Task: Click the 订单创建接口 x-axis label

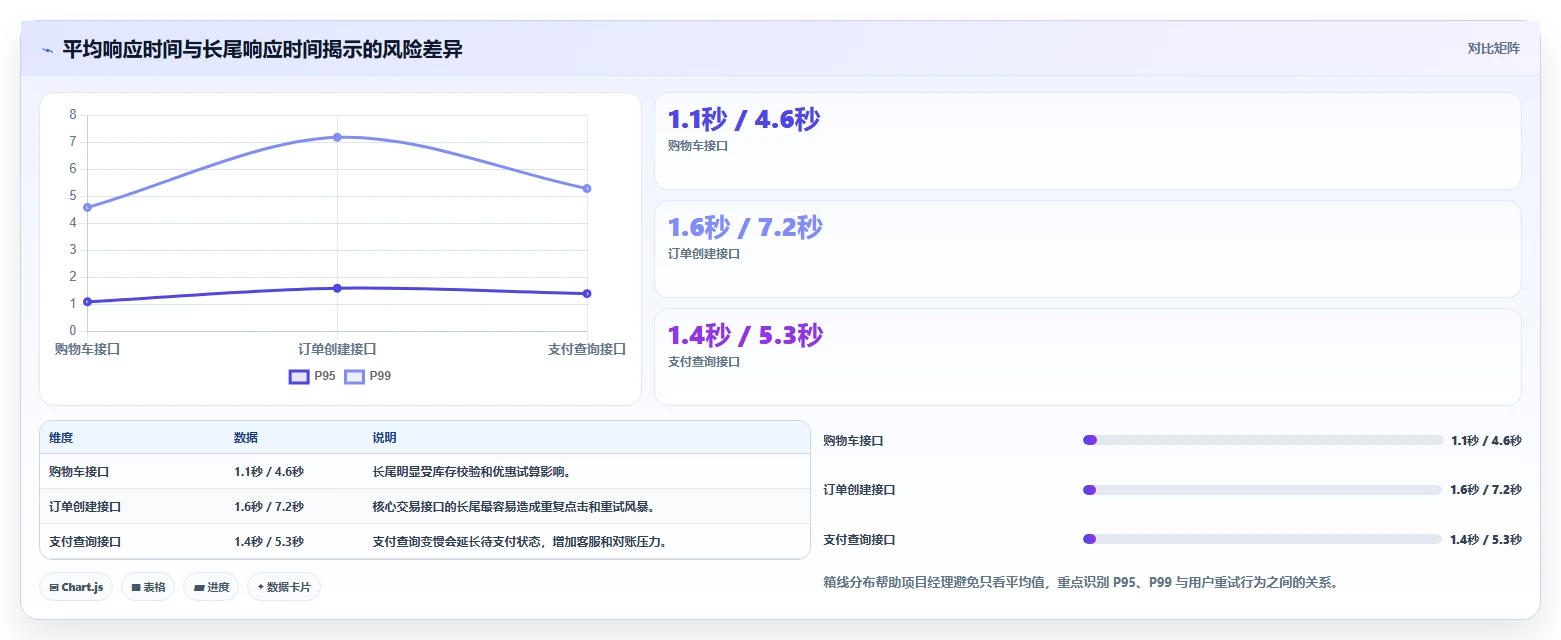Action: coord(337,349)
